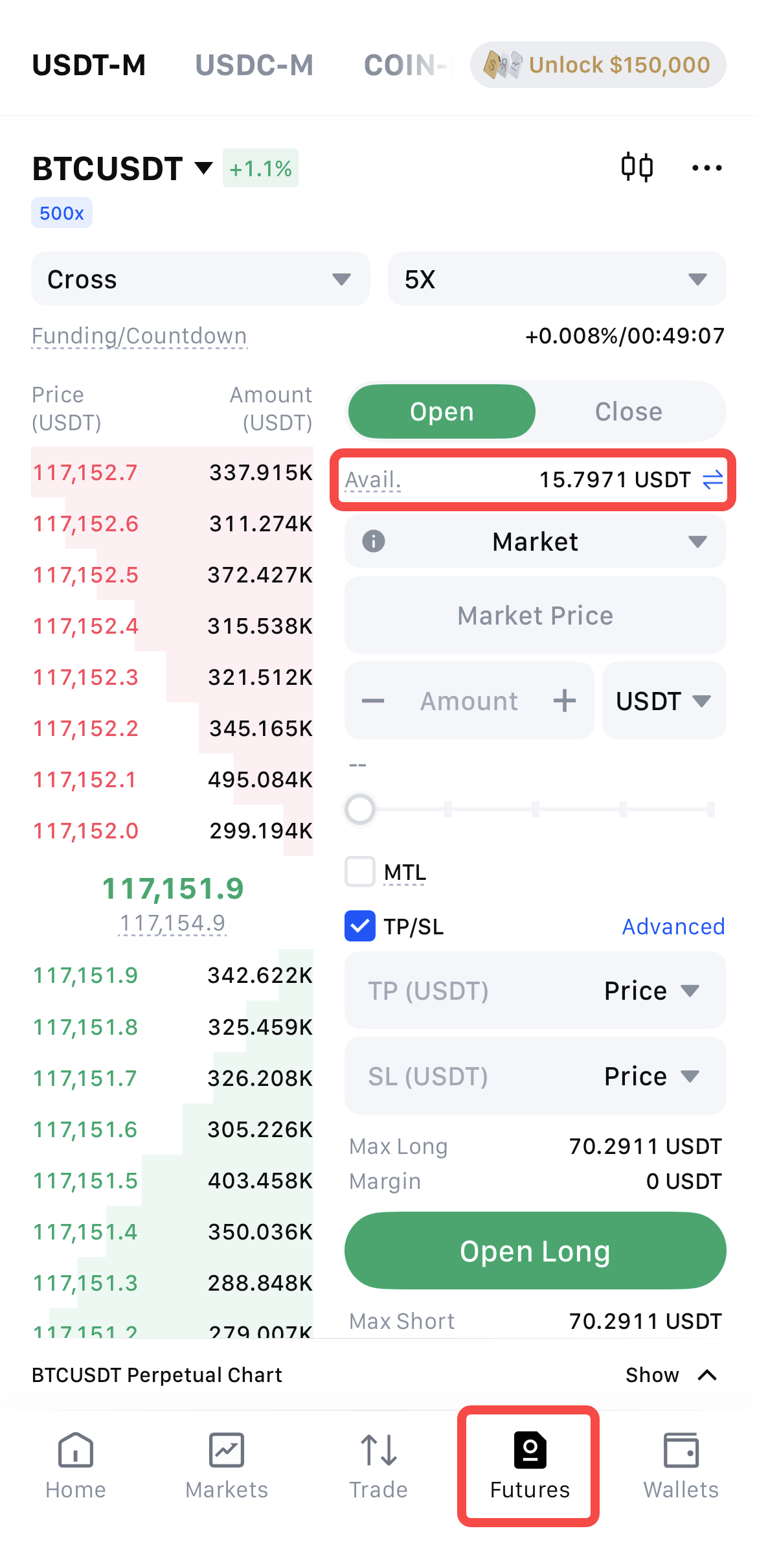Go to the Home tab icon
The height and width of the screenshot is (1568, 757).
(76, 1450)
